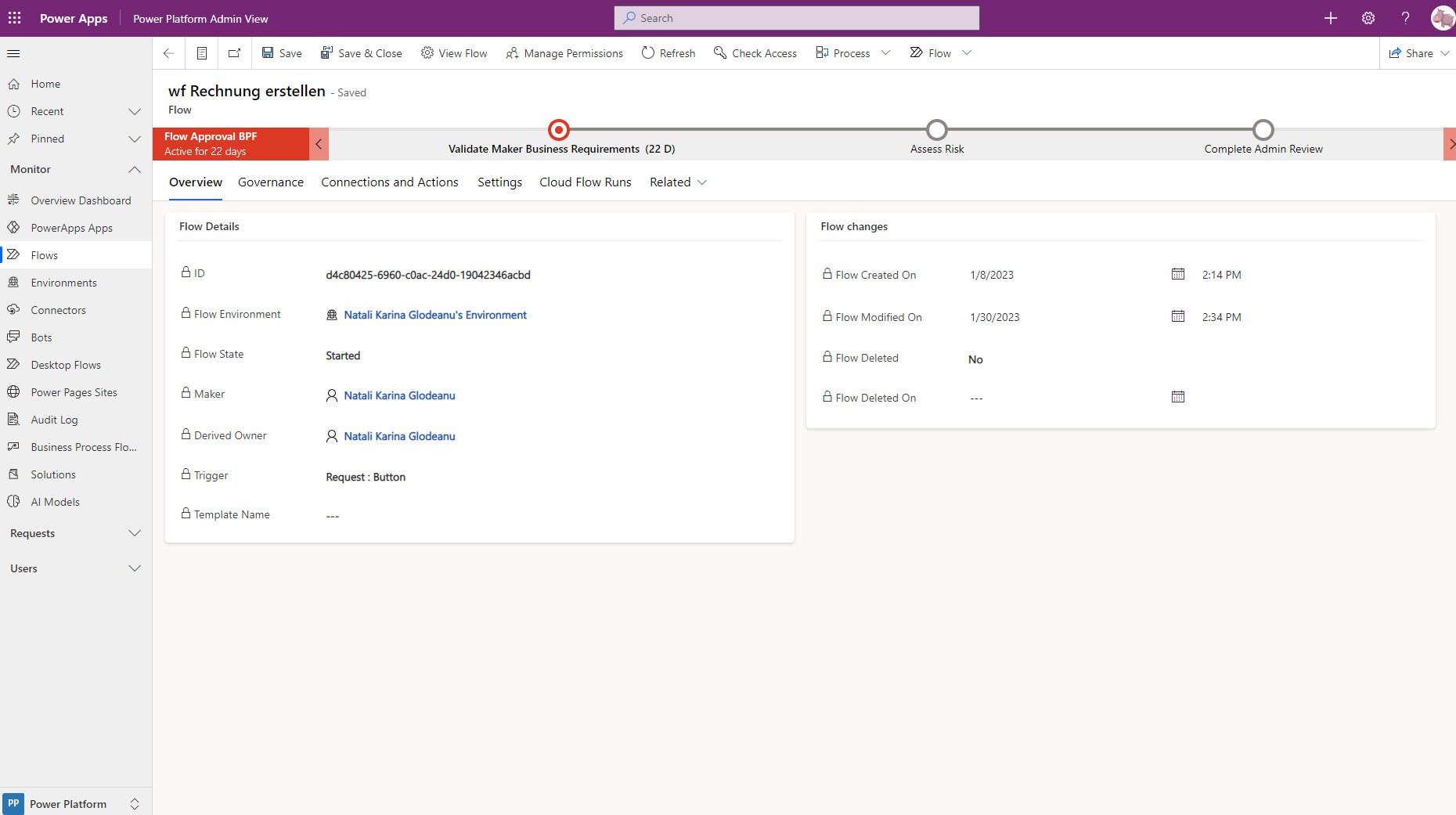
Task: Expand the Flow dropdown chevron
Action: (x=967, y=53)
